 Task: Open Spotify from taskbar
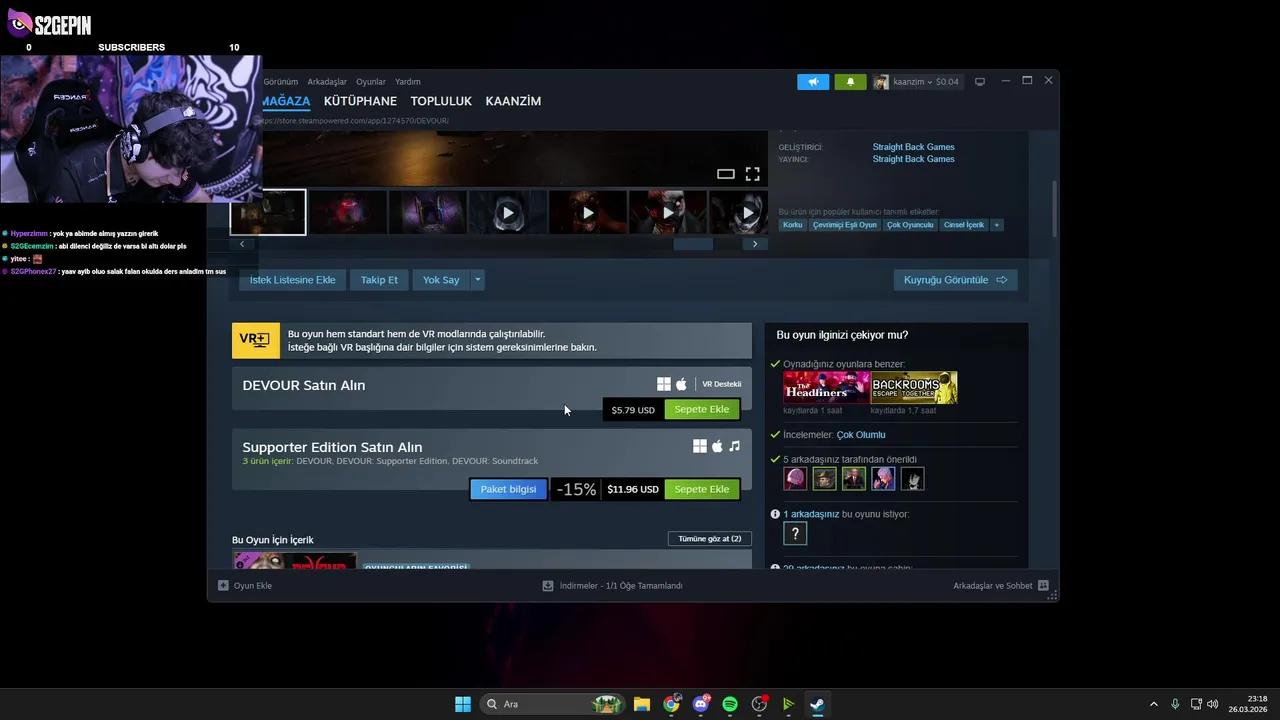tap(730, 704)
